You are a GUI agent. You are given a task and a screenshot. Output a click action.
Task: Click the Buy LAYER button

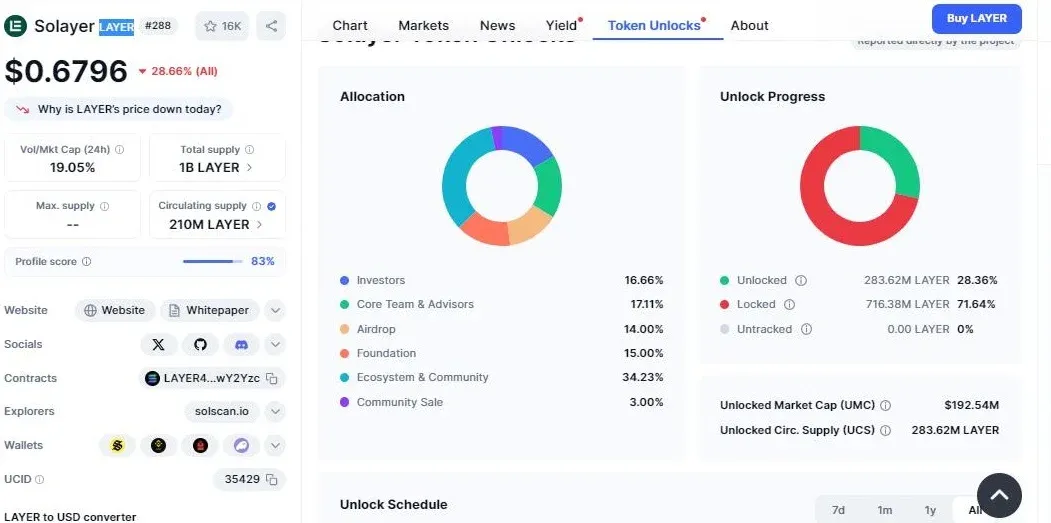pyautogui.click(x=977, y=19)
